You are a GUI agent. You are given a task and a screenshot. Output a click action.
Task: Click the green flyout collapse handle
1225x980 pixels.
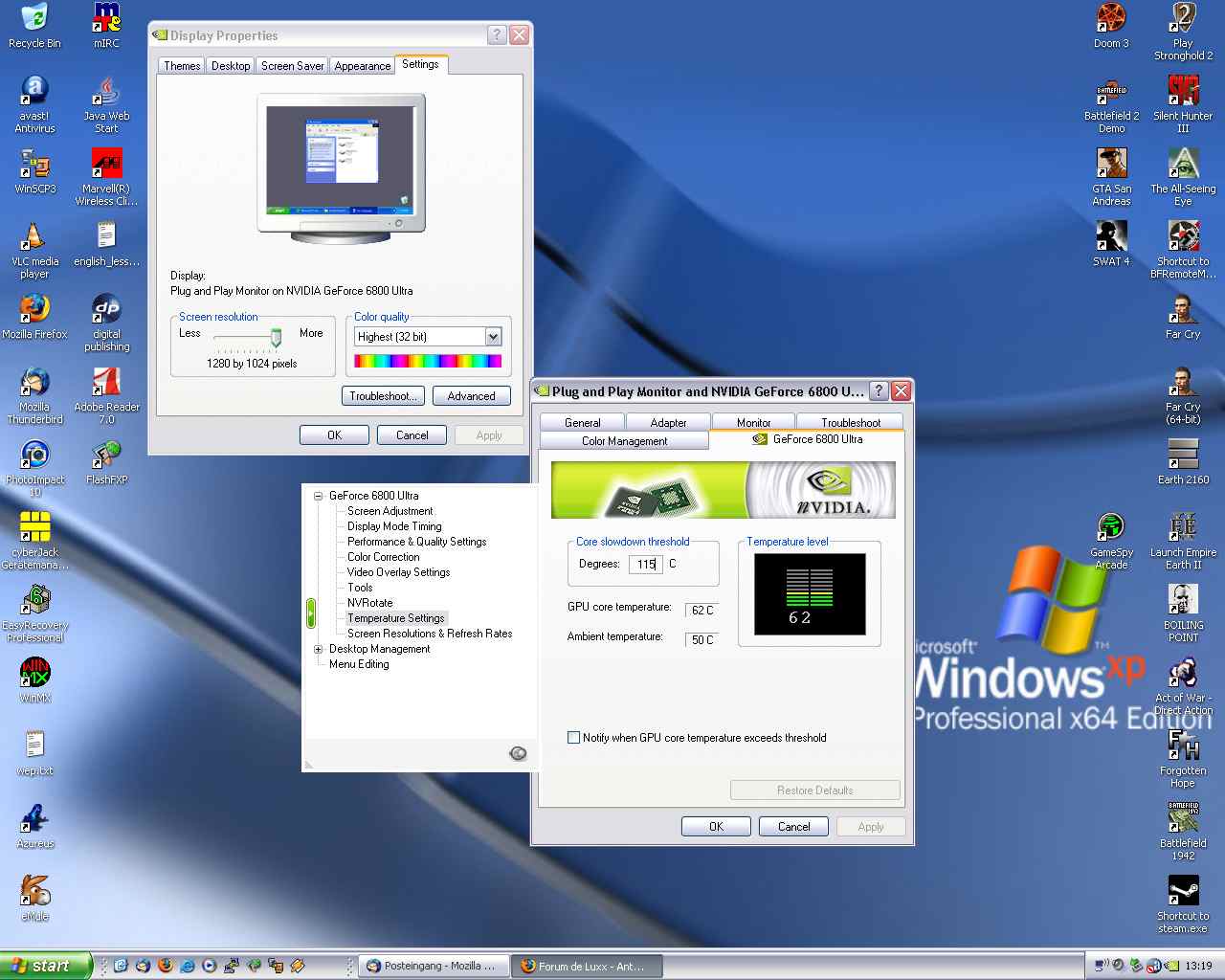pyautogui.click(x=311, y=613)
